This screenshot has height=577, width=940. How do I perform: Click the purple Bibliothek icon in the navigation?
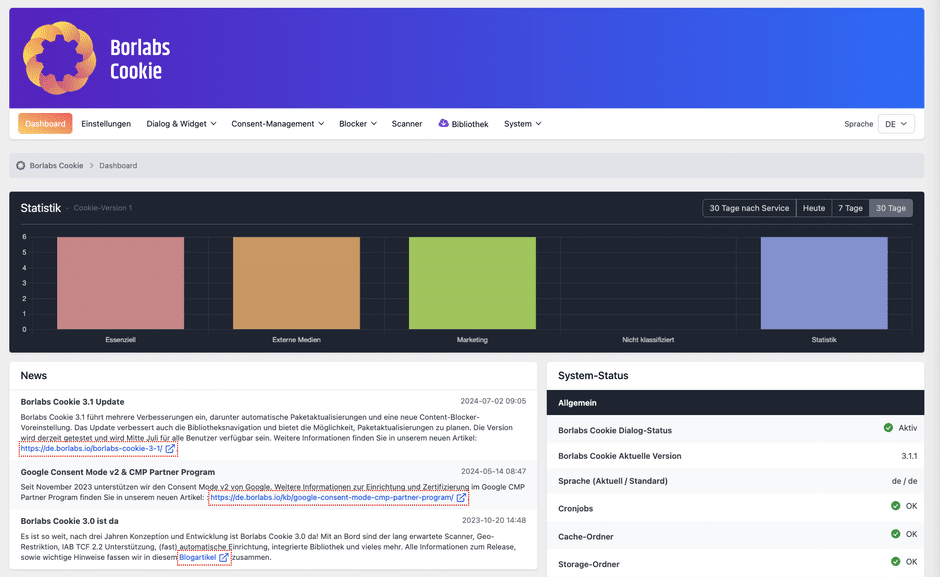point(441,123)
